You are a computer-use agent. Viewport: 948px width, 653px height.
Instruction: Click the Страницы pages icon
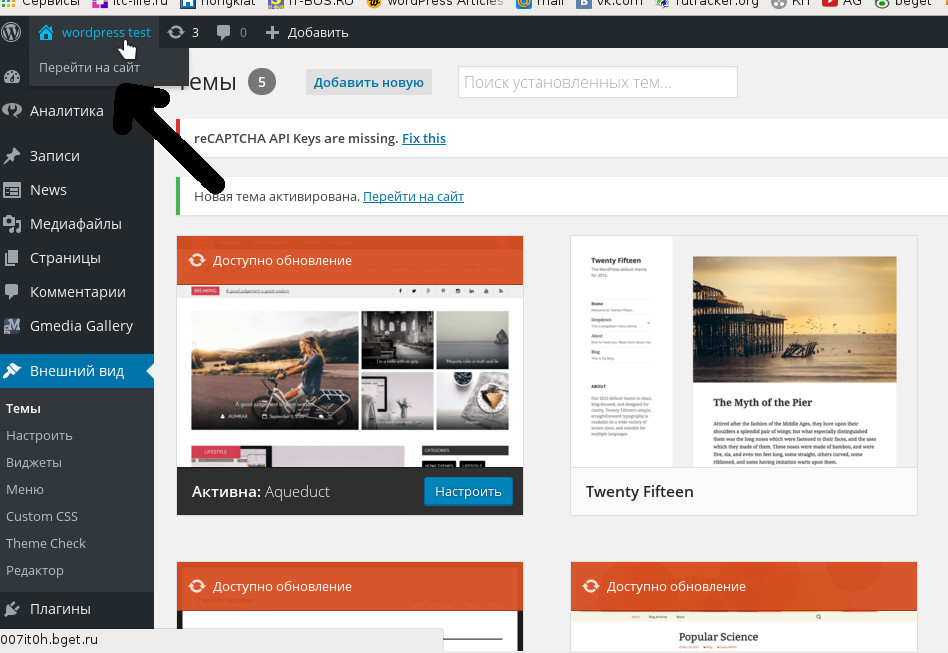tap(11, 258)
